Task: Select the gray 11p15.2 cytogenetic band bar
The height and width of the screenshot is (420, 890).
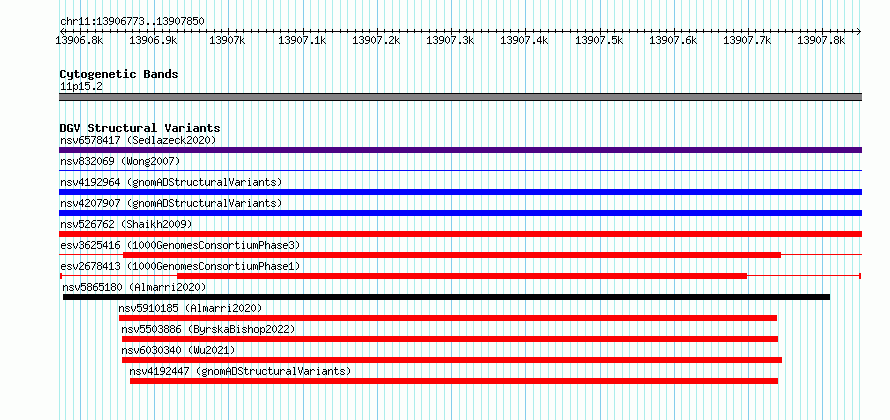Action: [460, 97]
